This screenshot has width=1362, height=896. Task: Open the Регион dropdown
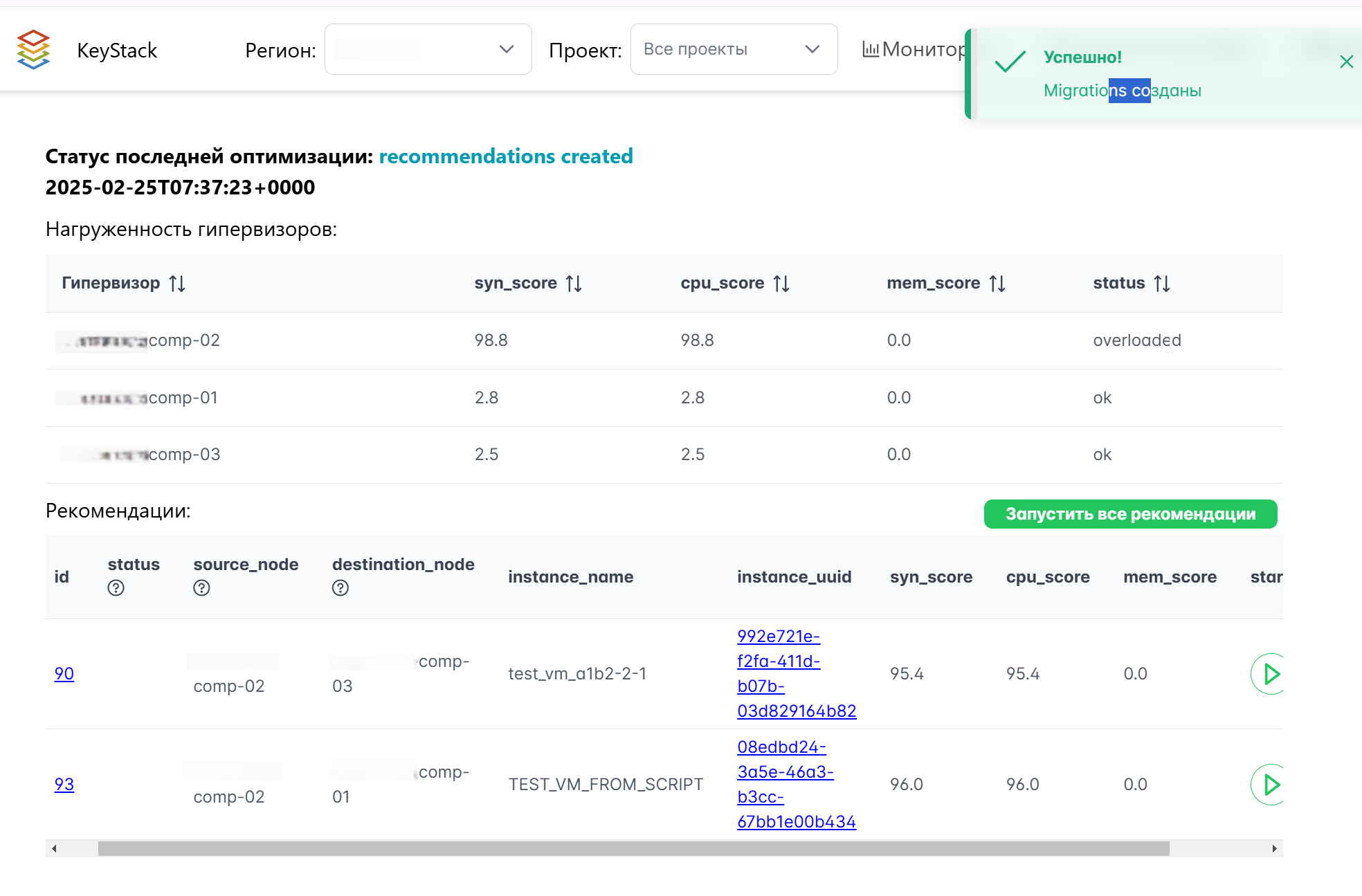[x=428, y=49]
